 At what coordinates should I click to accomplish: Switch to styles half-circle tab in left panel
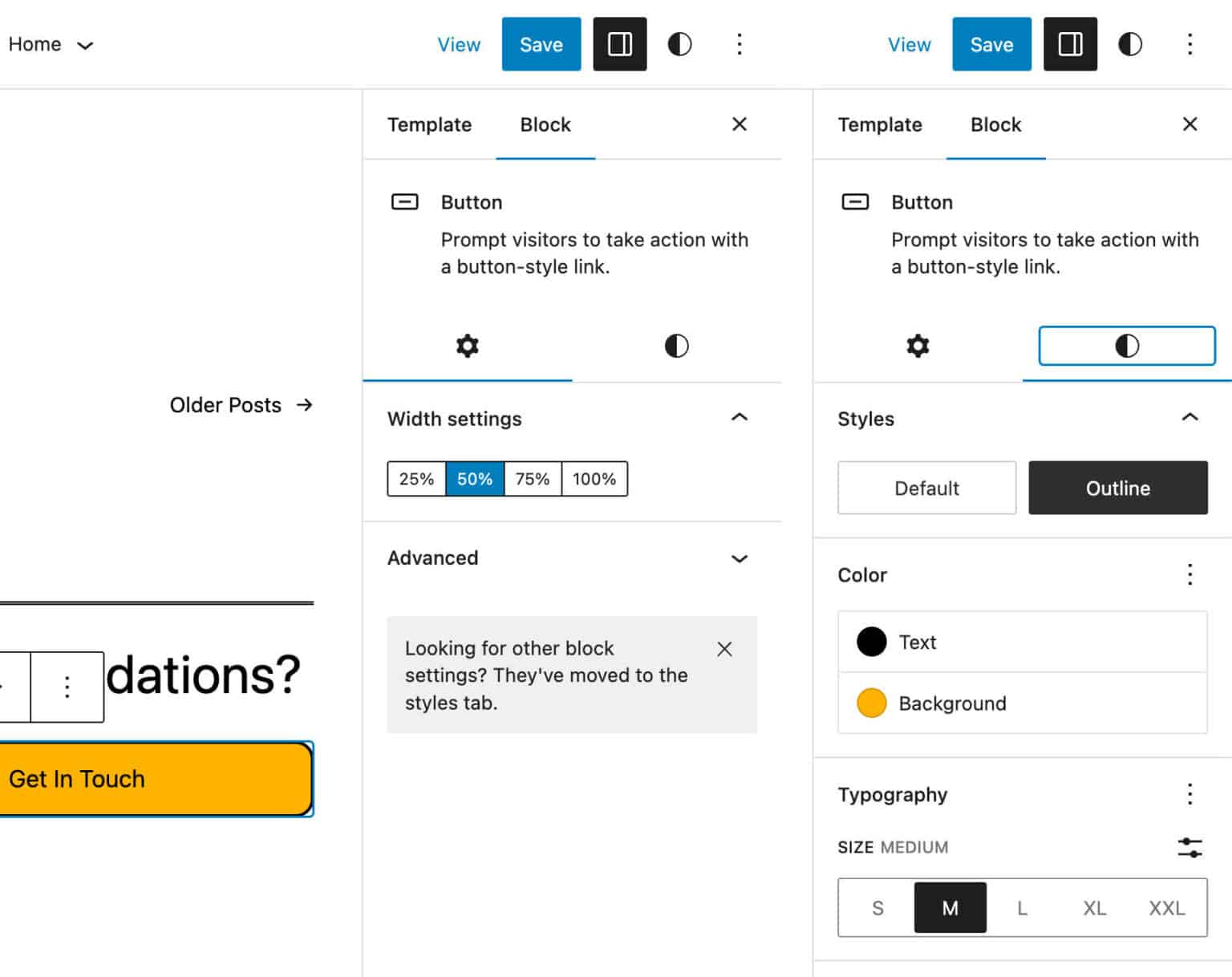click(x=676, y=346)
